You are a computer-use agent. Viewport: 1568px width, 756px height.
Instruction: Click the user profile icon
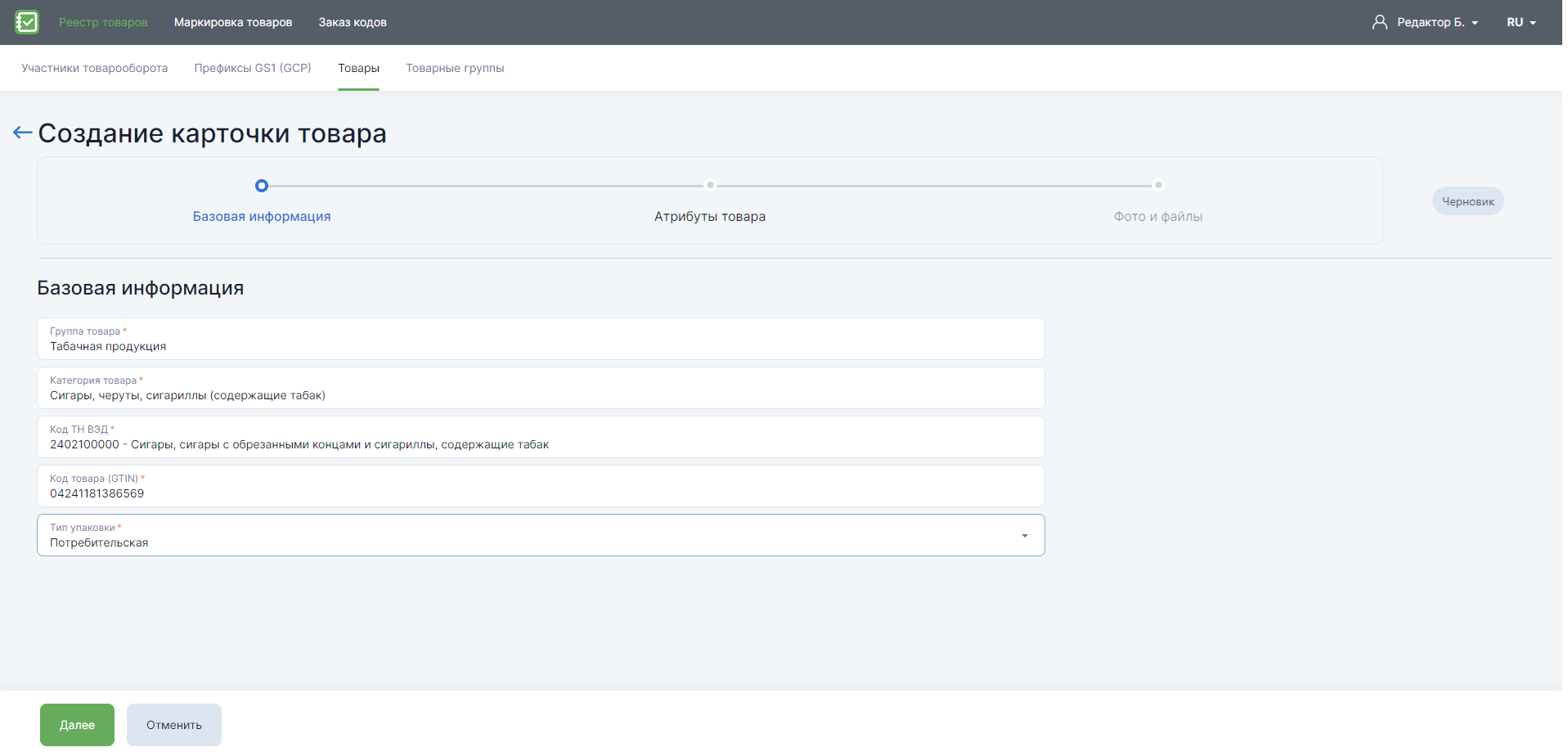coord(1379,22)
